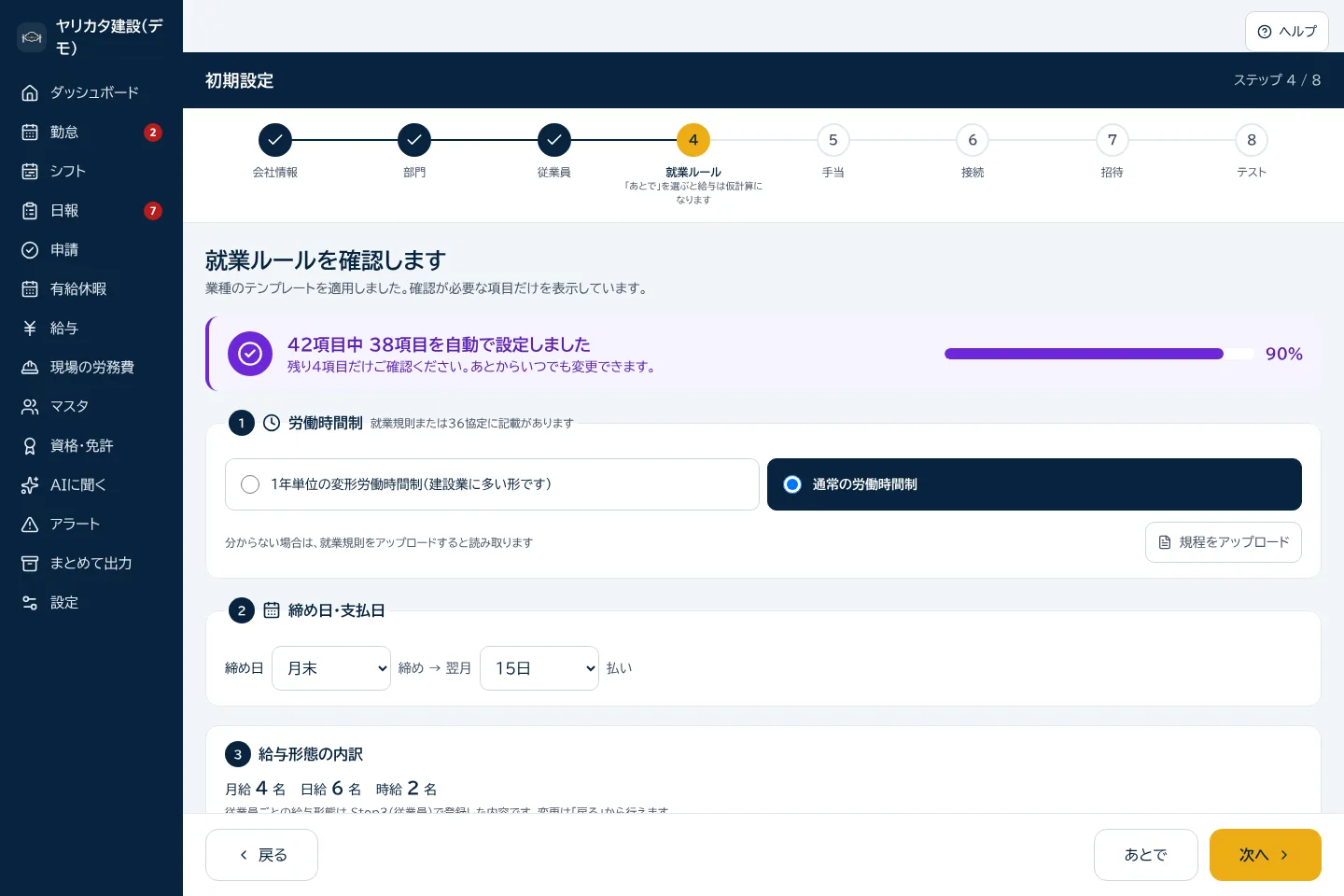Click the 現場の労務費 helmet icon

(x=30, y=367)
